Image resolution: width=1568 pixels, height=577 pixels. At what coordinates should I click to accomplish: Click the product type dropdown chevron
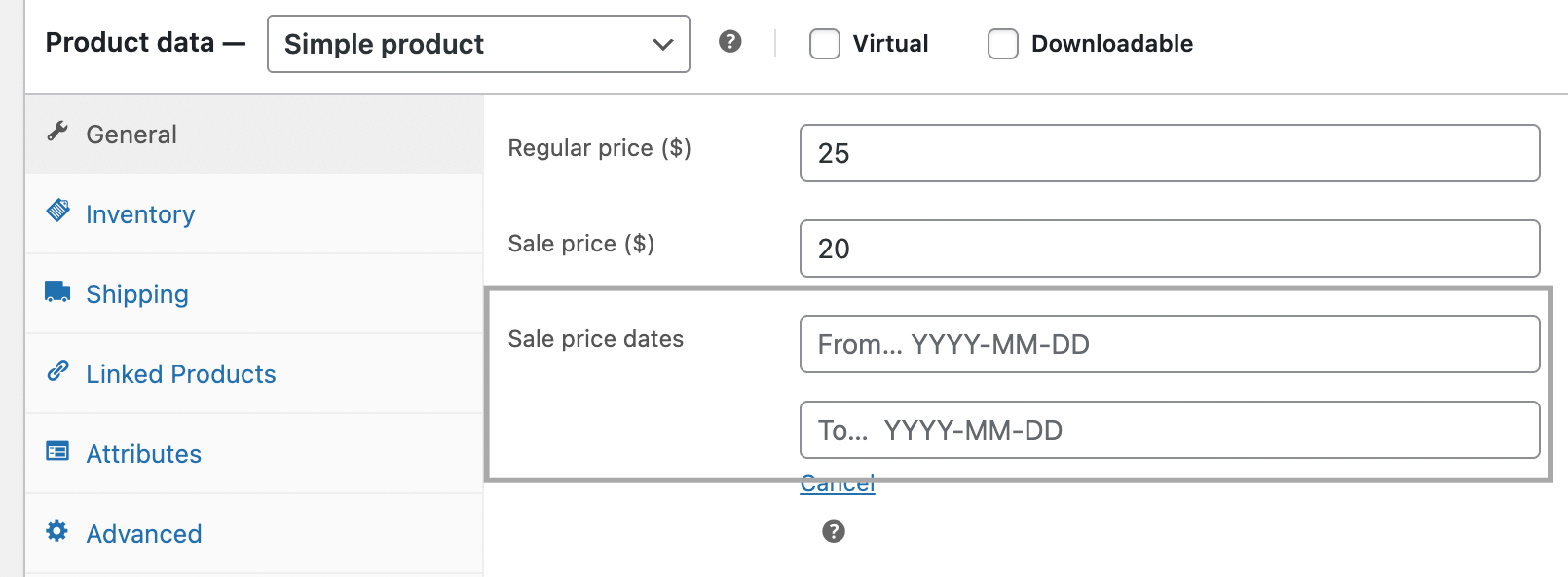(x=663, y=44)
